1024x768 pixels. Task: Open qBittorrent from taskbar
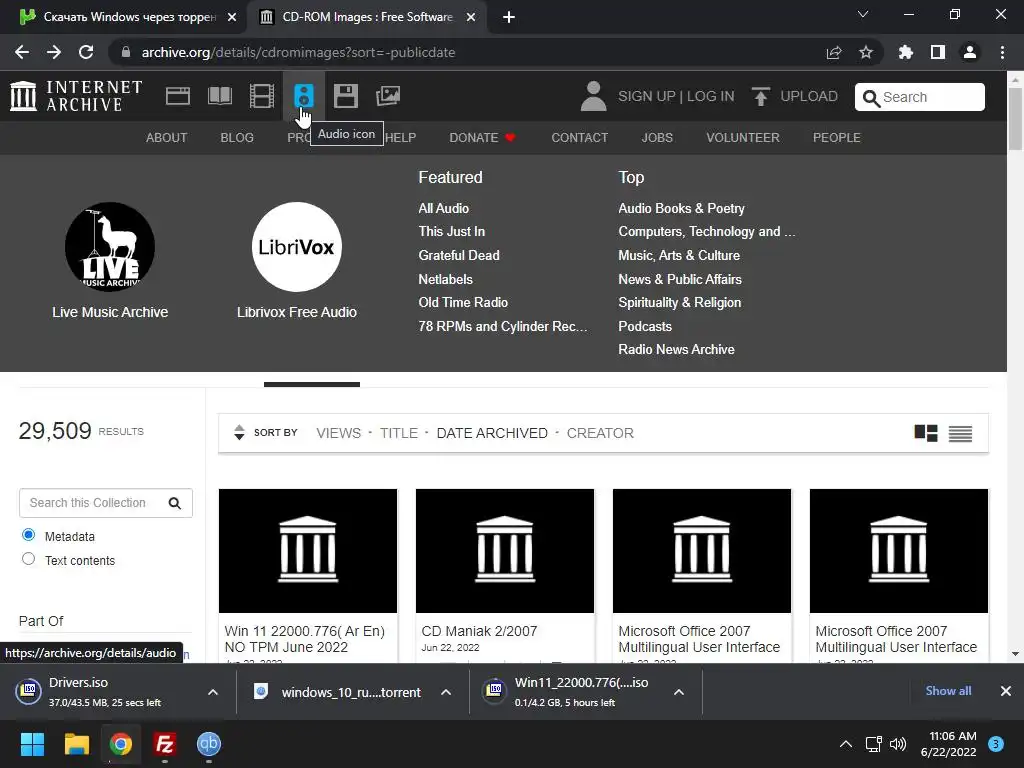pos(209,744)
